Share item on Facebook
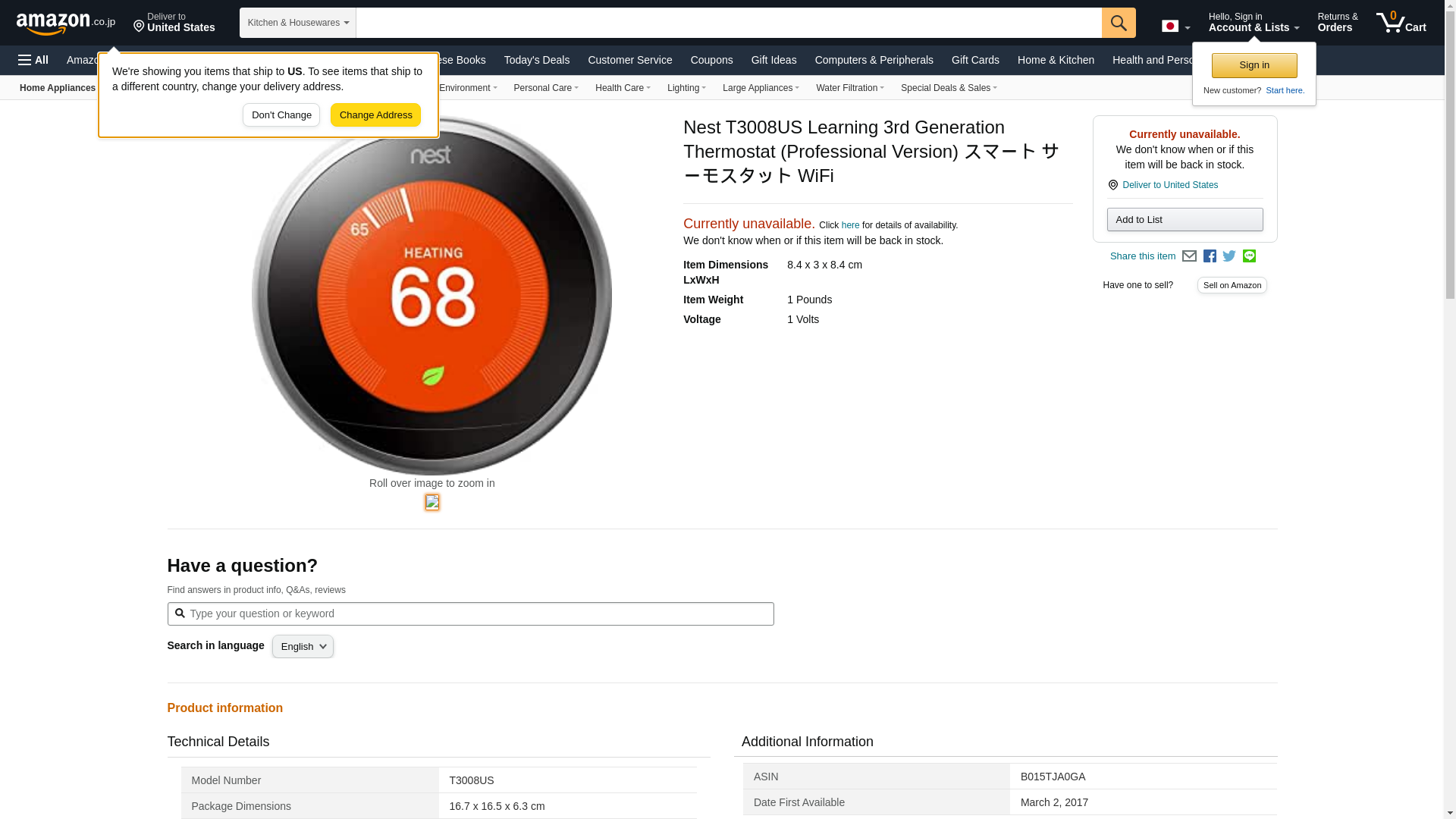The image size is (1456, 819). 1210,256
